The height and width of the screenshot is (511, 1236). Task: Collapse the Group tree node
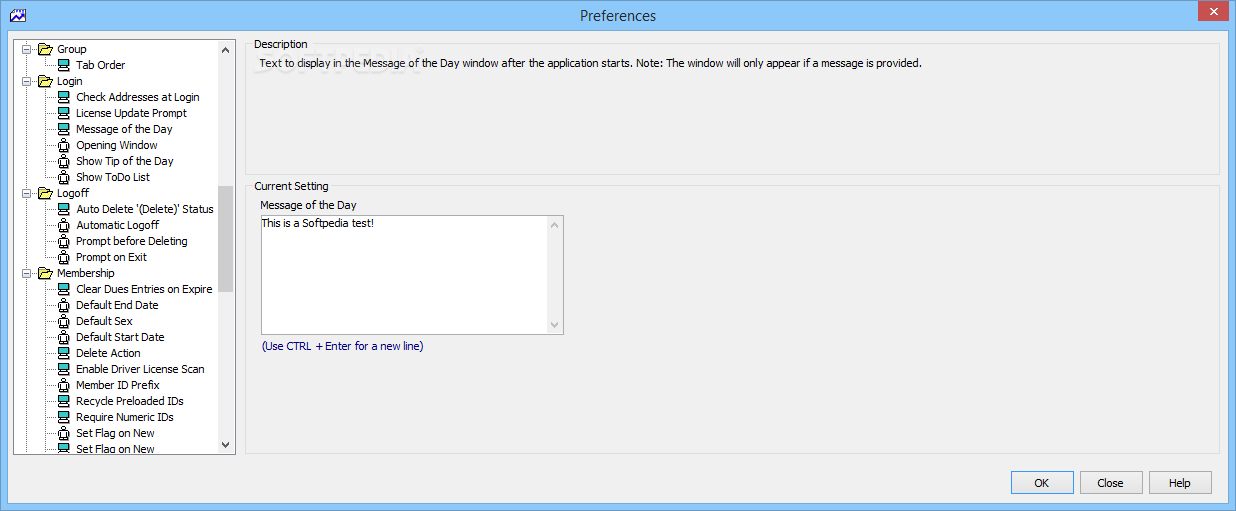tap(27, 49)
